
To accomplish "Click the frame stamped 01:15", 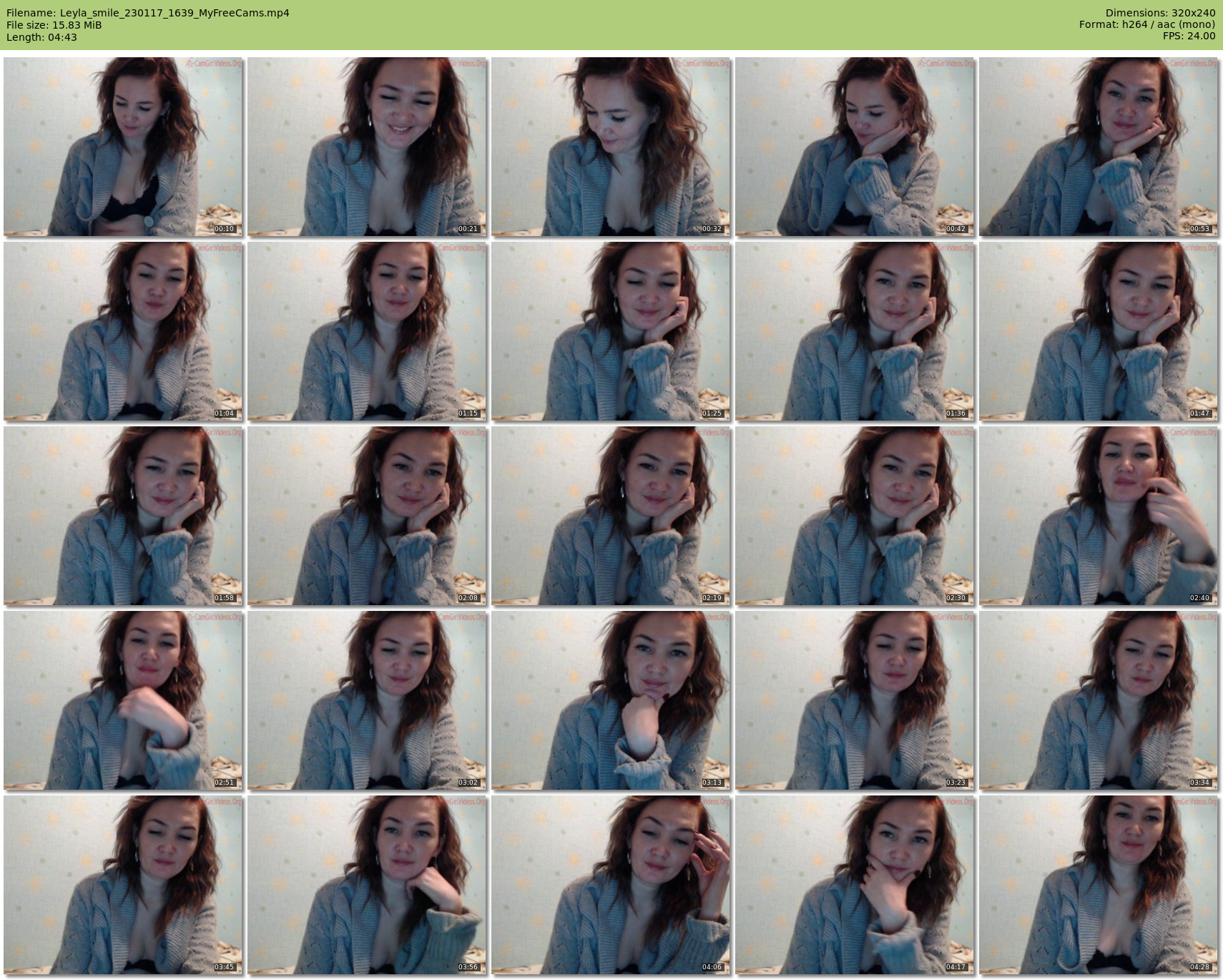I will (x=367, y=331).
